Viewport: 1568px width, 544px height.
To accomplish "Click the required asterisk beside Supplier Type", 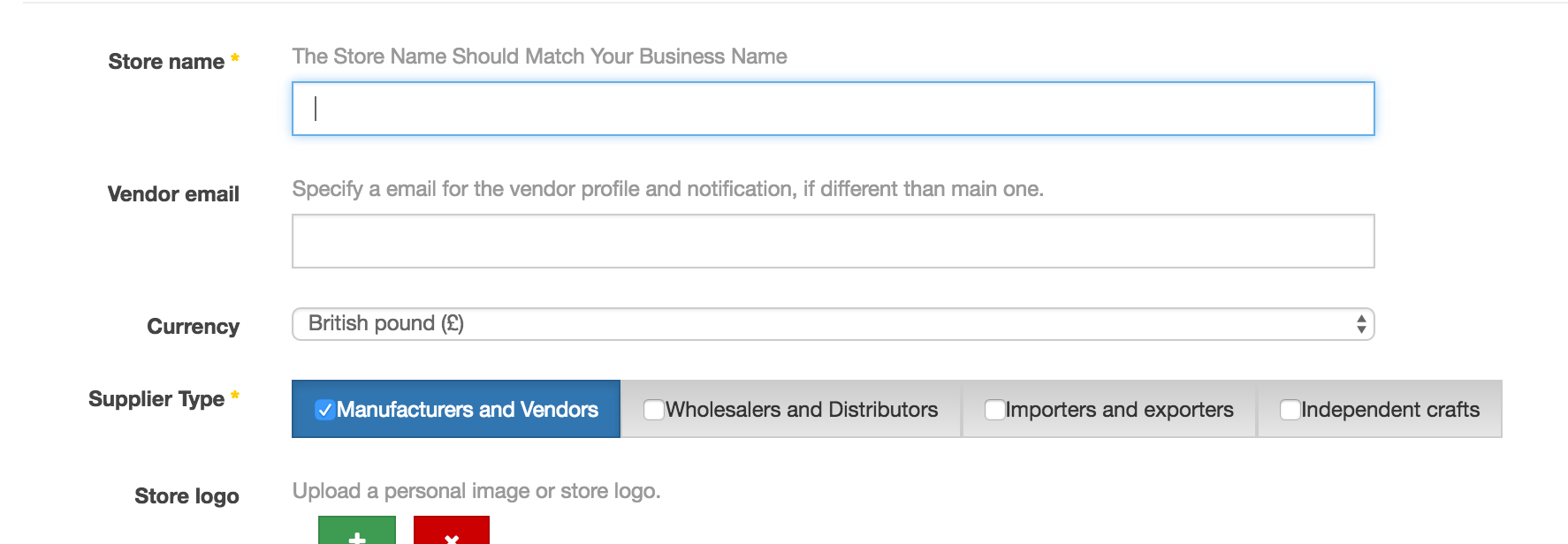I will pyautogui.click(x=235, y=396).
